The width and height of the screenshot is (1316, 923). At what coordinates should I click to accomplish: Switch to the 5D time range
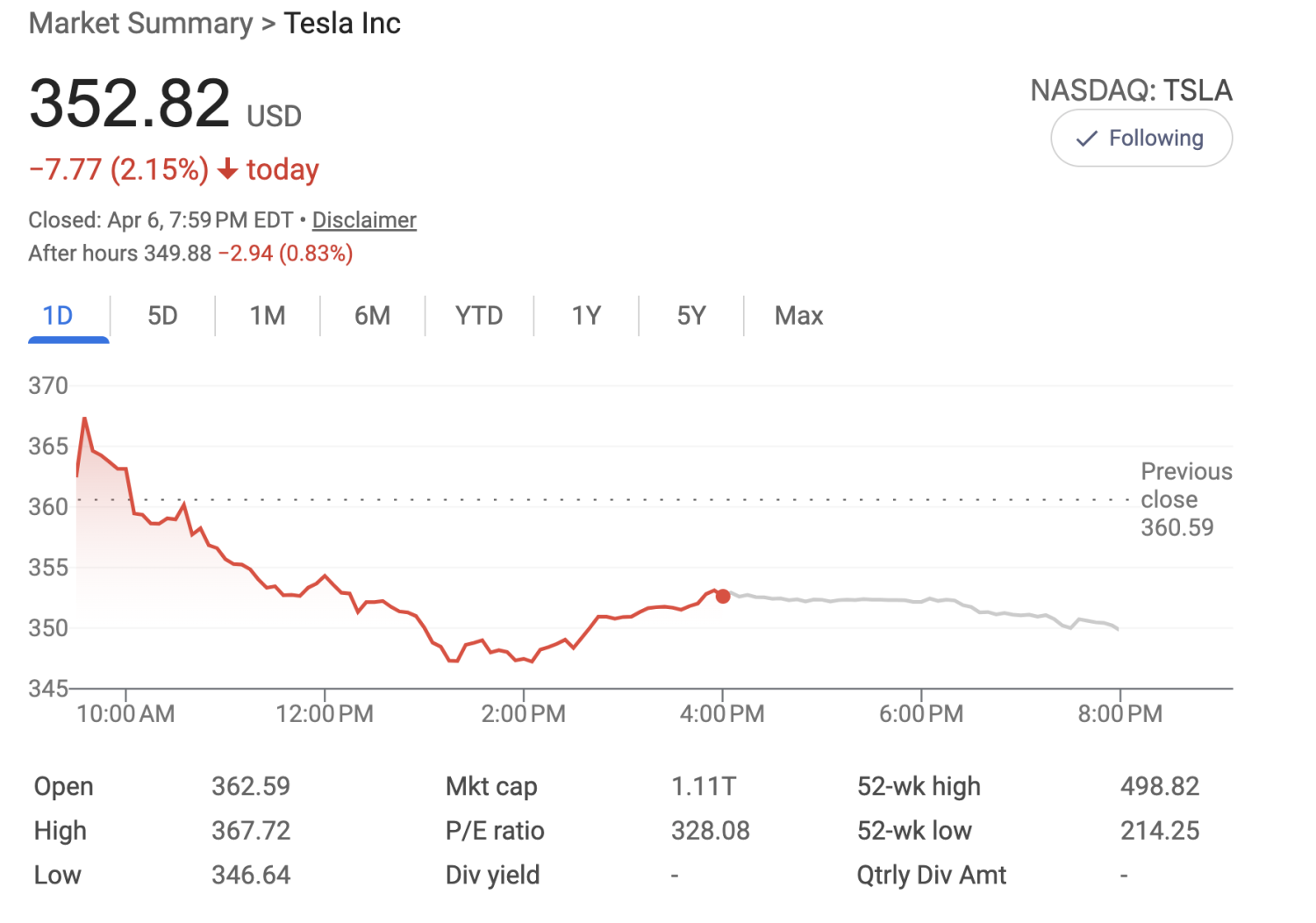pyautogui.click(x=161, y=315)
